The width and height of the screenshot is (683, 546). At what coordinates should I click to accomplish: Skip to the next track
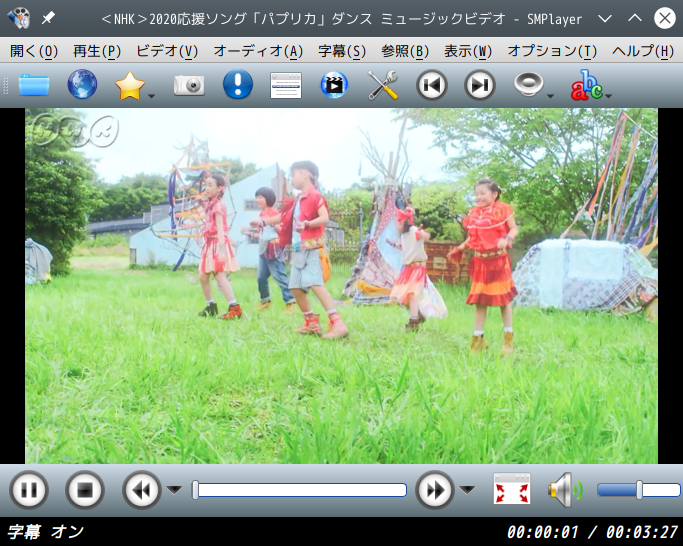[480, 85]
